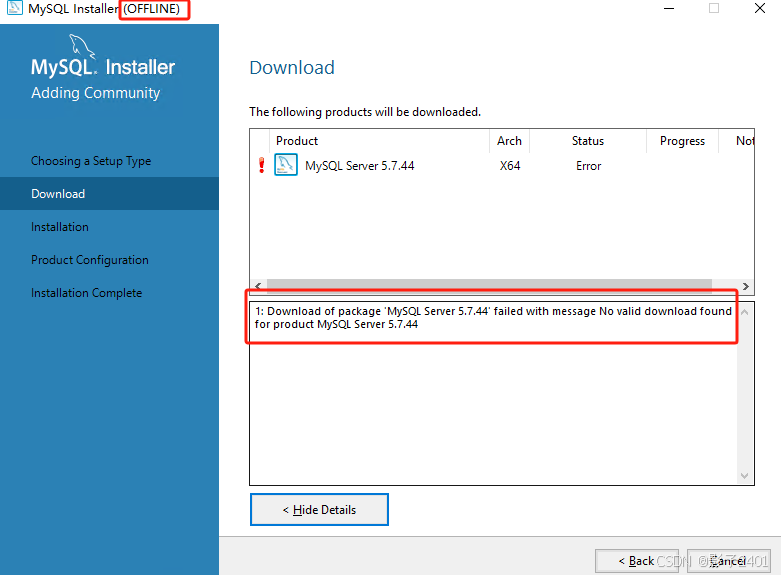Click the X64 architecture cell
Viewport: 781px width, 575px height.
(x=510, y=165)
